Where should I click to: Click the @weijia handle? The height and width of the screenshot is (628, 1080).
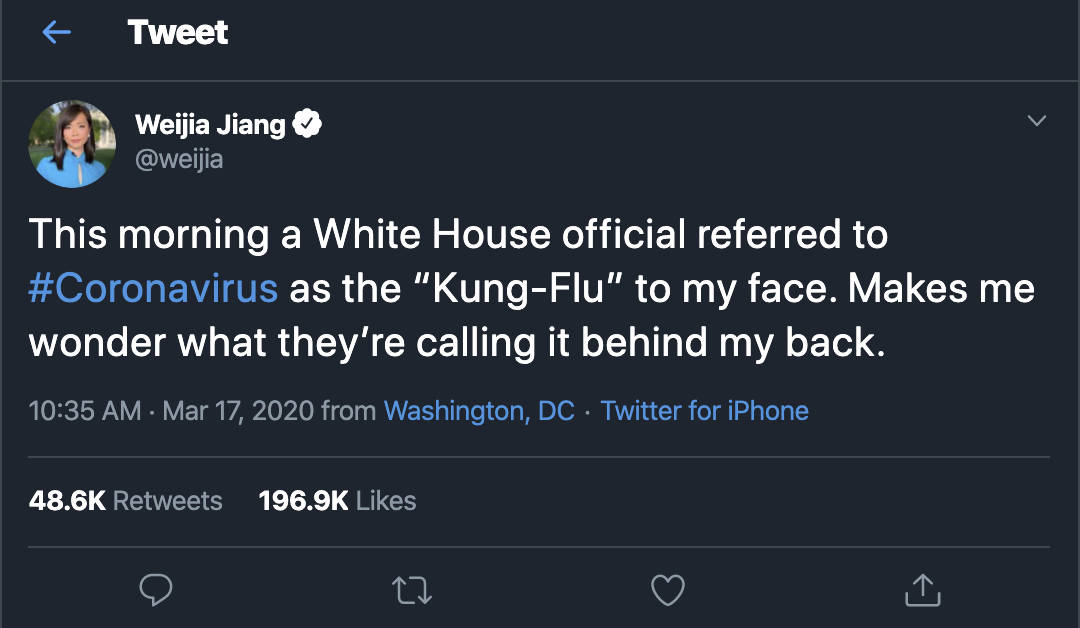tap(178, 159)
